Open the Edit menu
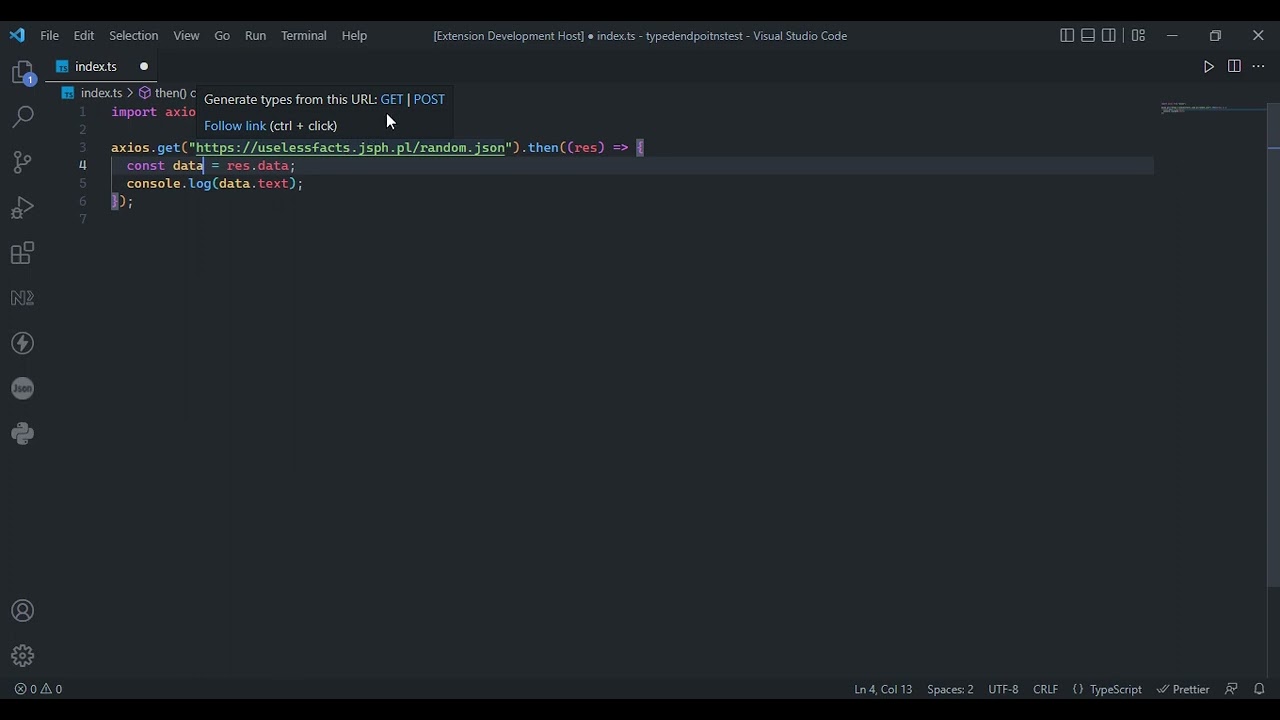Viewport: 1280px width, 720px height. coord(84,35)
